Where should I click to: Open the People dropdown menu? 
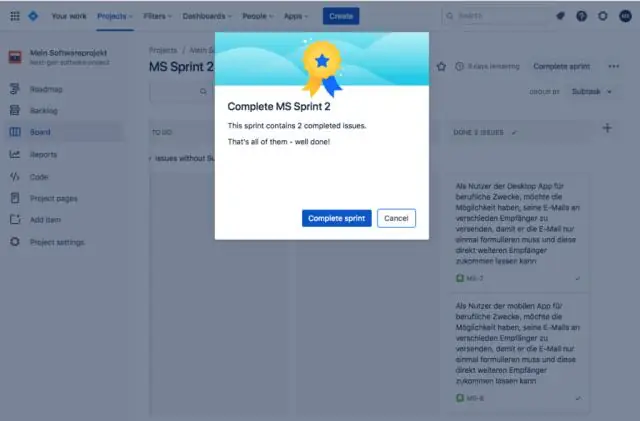click(x=258, y=16)
